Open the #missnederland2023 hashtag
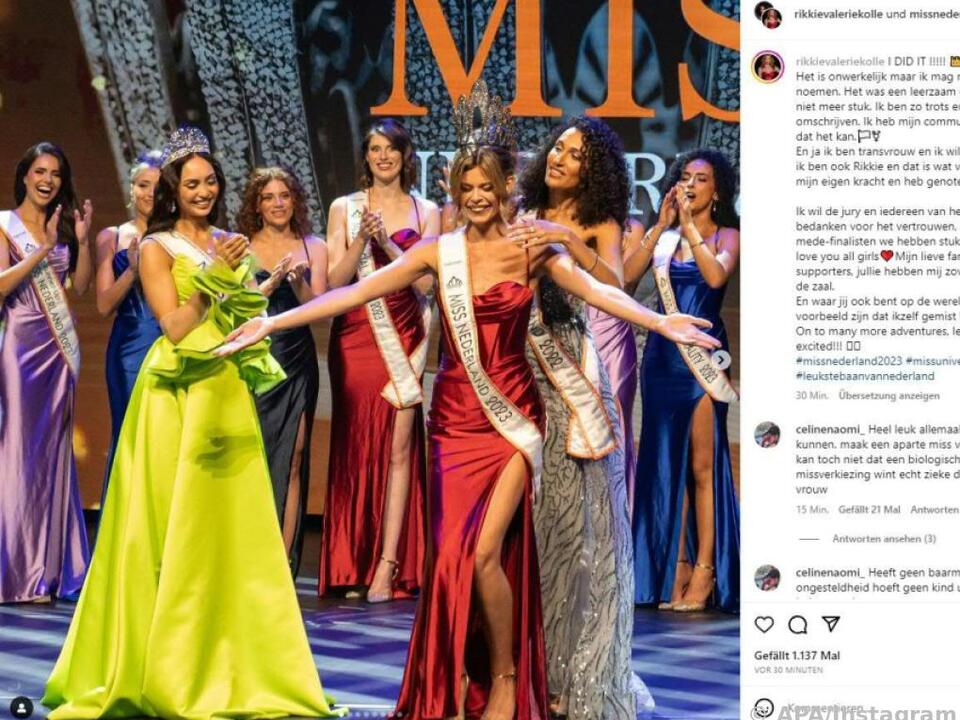Viewport: 960px width, 720px height. click(x=849, y=361)
